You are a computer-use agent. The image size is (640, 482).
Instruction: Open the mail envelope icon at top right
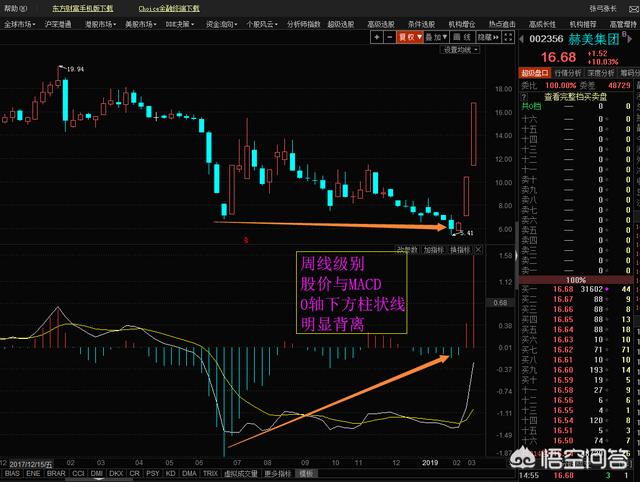pyautogui.click(x=633, y=9)
